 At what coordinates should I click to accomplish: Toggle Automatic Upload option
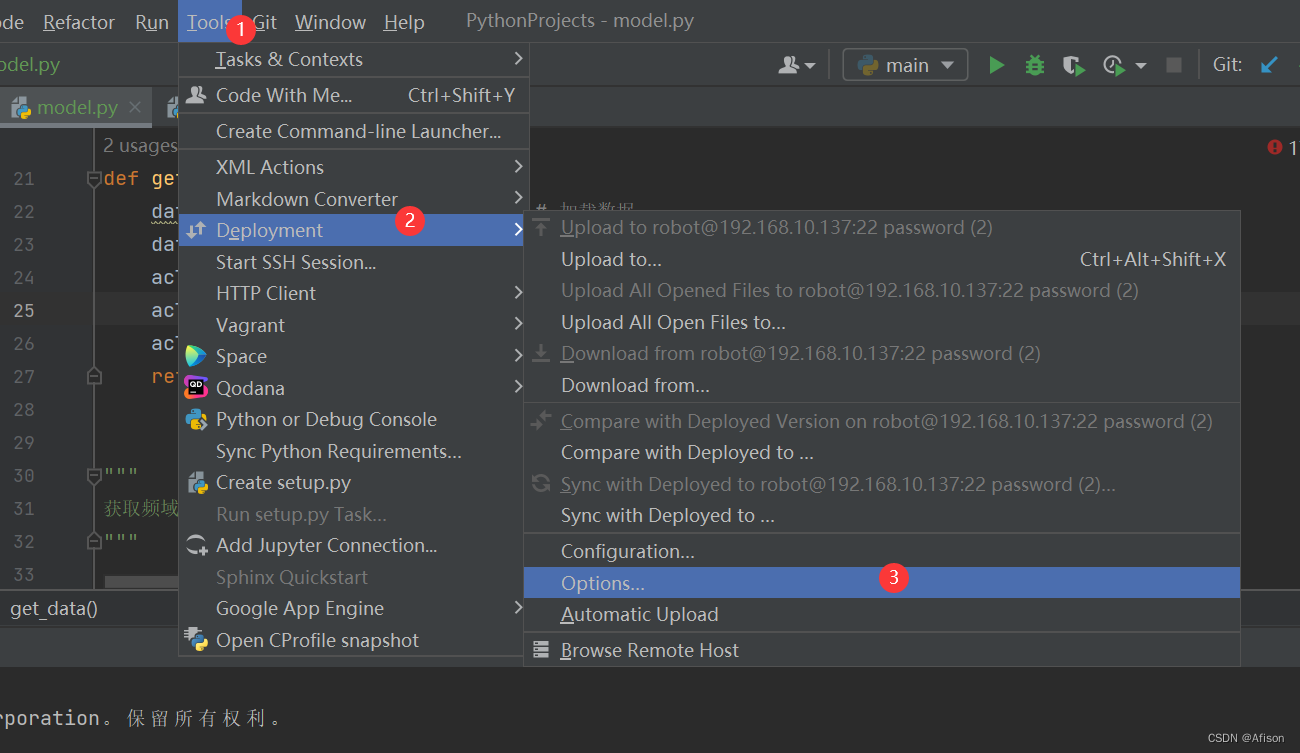(881, 614)
